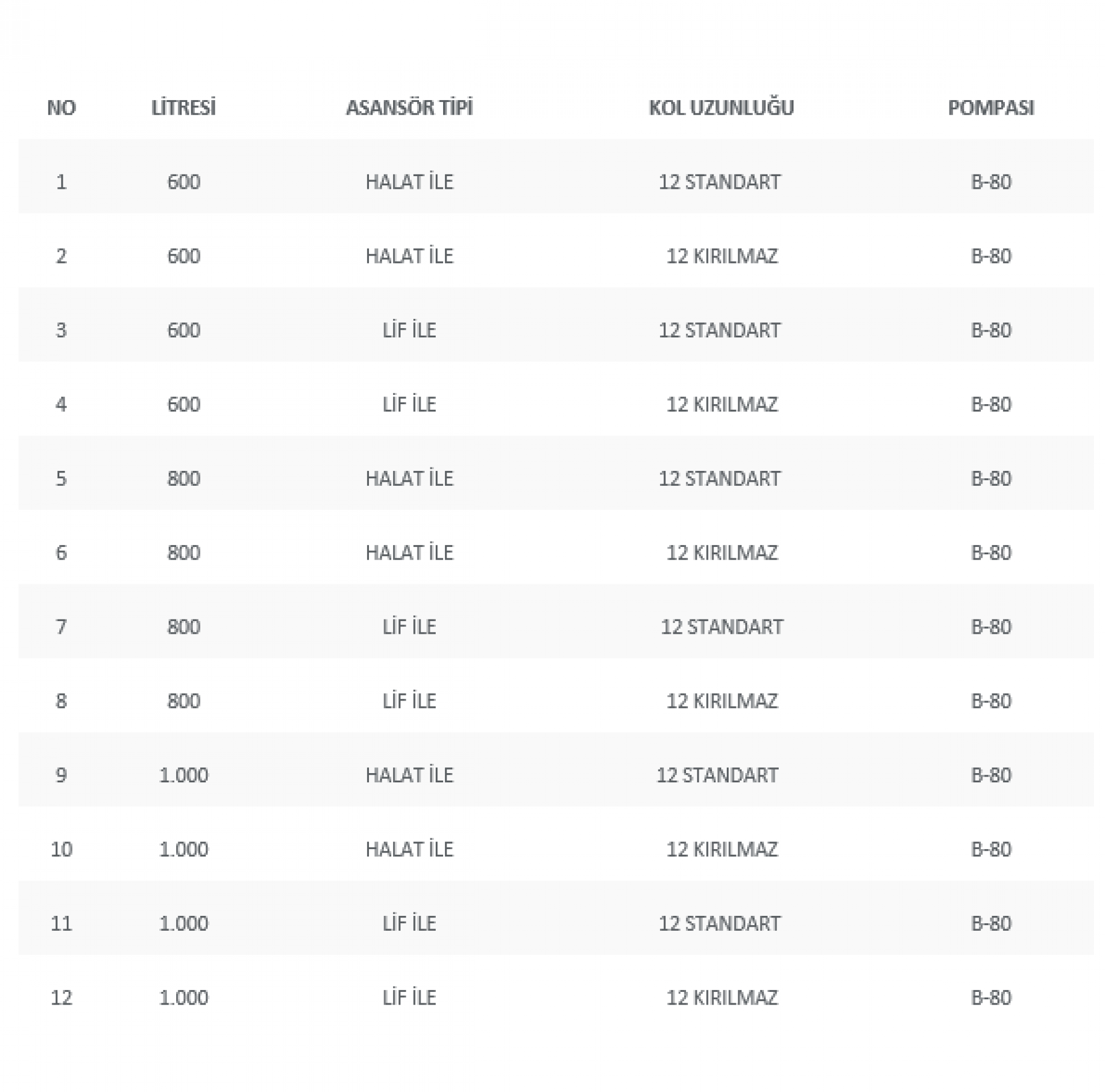Screen dimensions: 1105x1092
Task: Click row number 11 cell
Action: point(61,923)
